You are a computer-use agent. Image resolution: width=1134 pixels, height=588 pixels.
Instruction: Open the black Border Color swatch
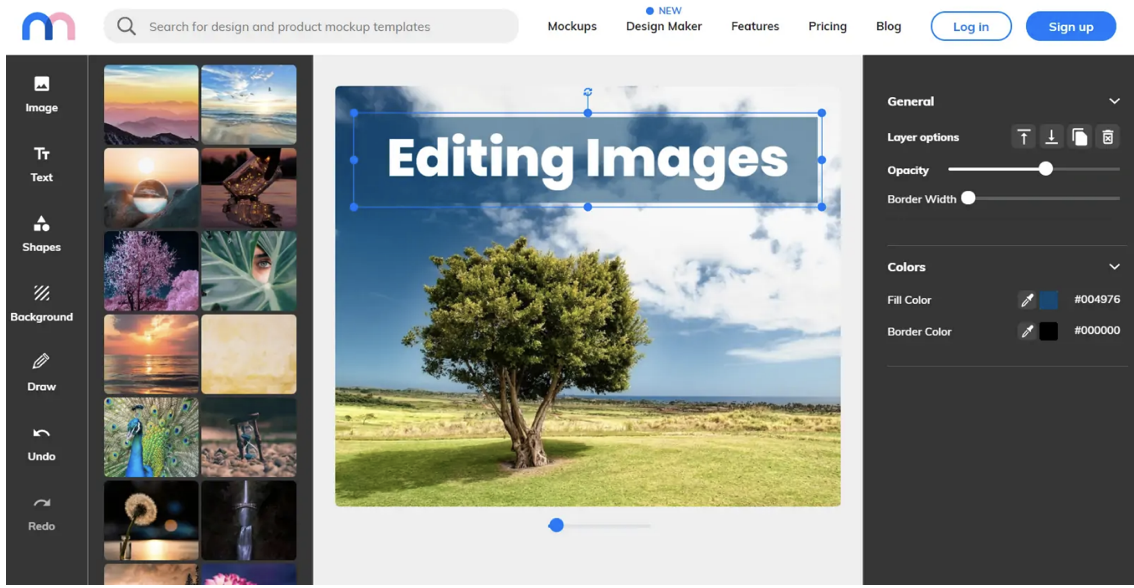[1049, 331]
